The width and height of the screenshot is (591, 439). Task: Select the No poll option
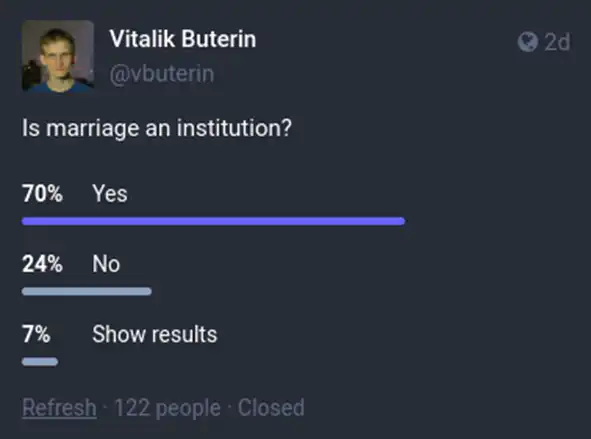pyautogui.click(x=87, y=274)
